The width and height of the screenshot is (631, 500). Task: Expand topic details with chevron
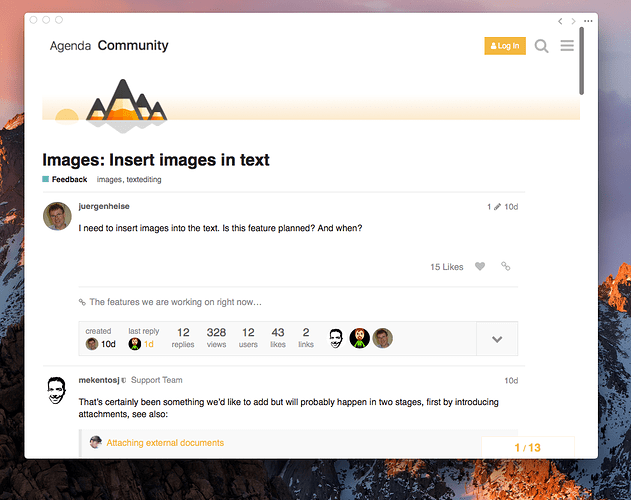pos(497,339)
